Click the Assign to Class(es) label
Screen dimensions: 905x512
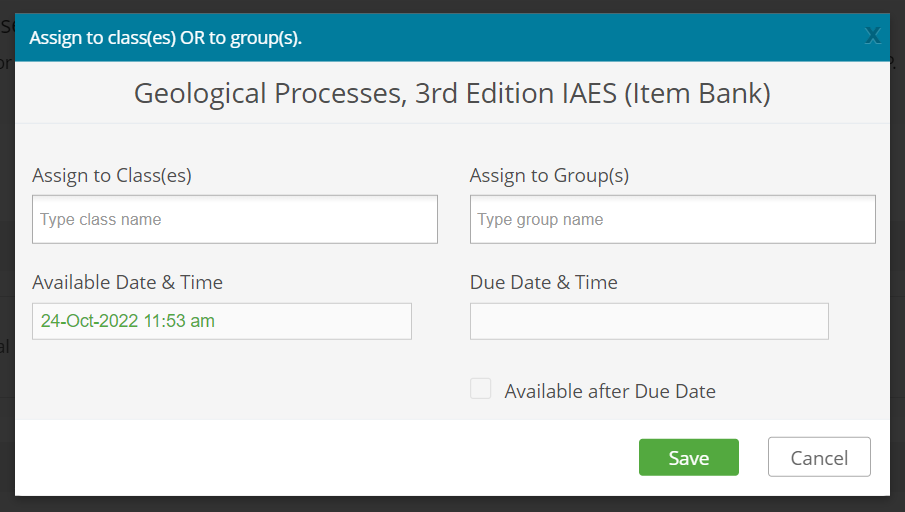click(x=112, y=175)
